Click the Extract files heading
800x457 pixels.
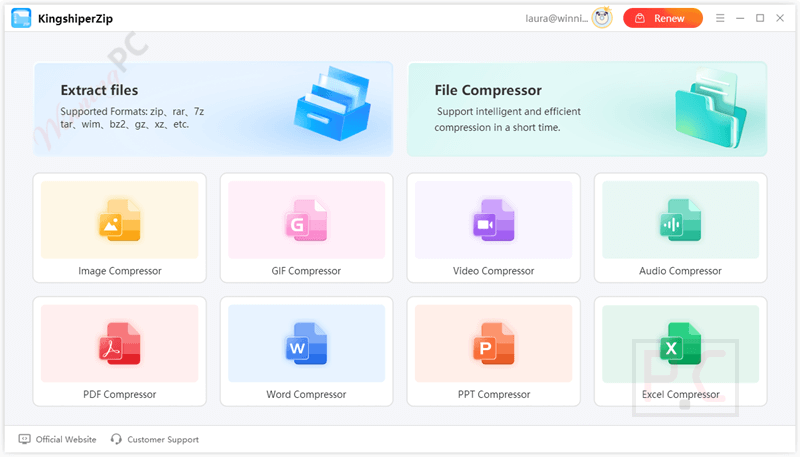point(99,90)
